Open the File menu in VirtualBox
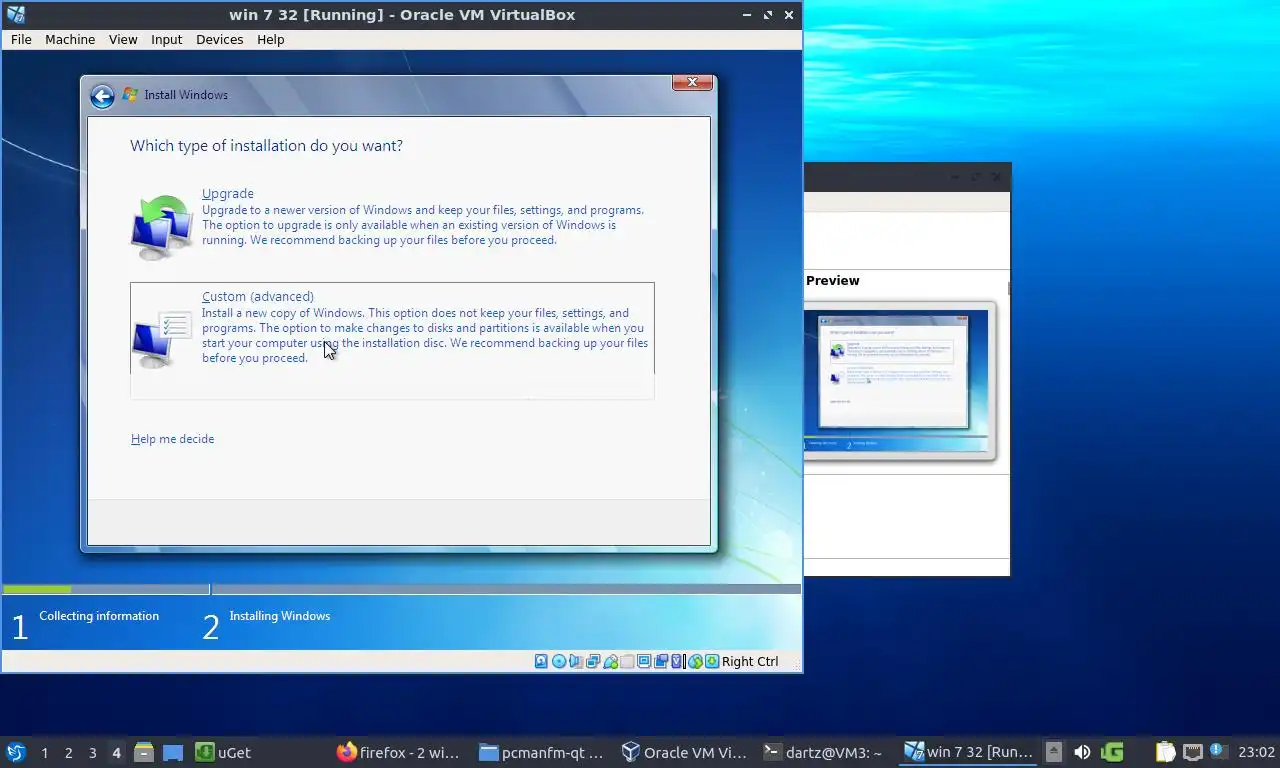 (x=21, y=40)
